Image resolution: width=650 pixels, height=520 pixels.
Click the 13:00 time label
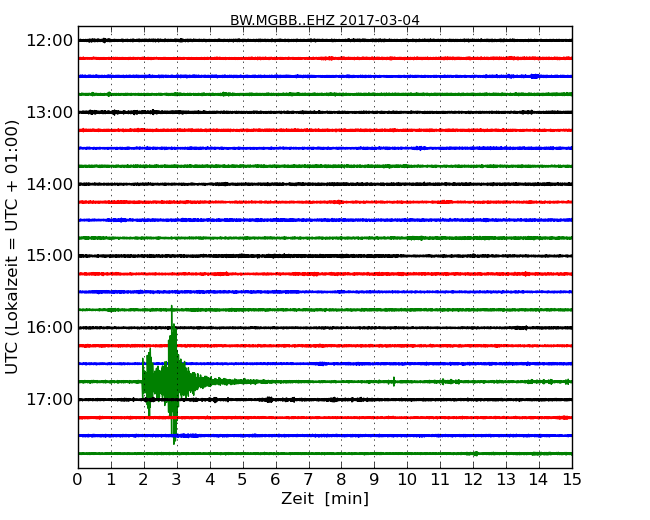49,112
